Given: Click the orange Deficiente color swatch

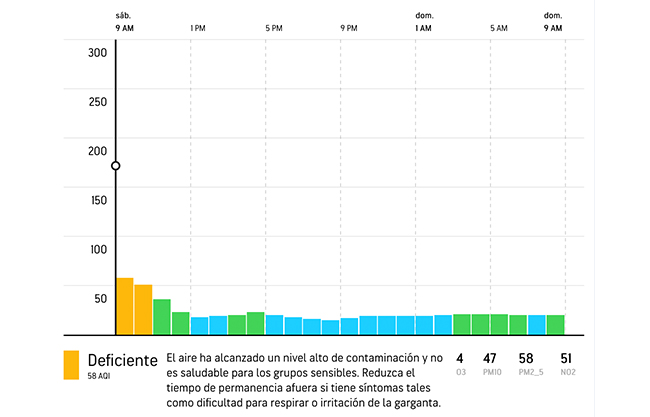Looking at the screenshot, I should pyautogui.click(x=71, y=365).
